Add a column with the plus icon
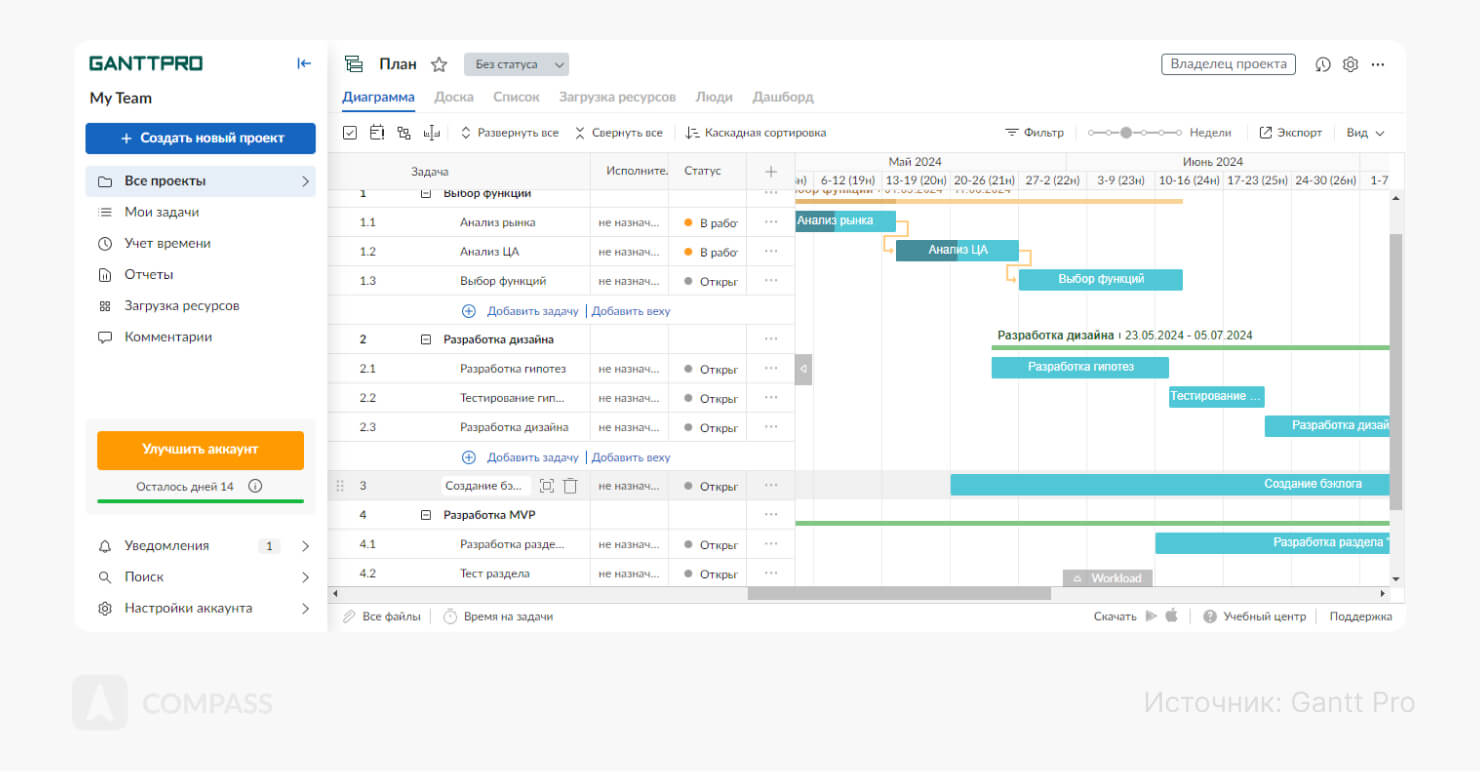 (x=771, y=171)
